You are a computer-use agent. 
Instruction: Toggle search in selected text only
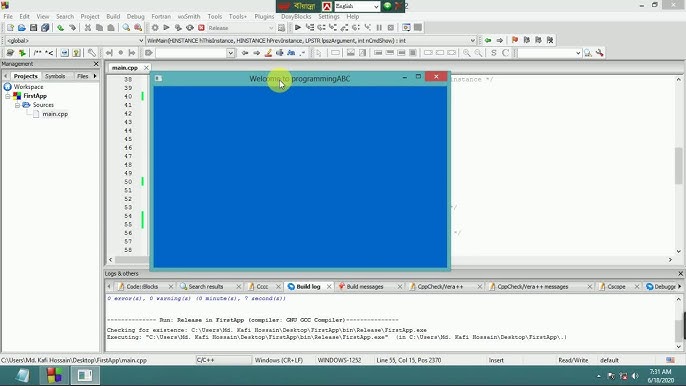pyautogui.click(x=280, y=53)
